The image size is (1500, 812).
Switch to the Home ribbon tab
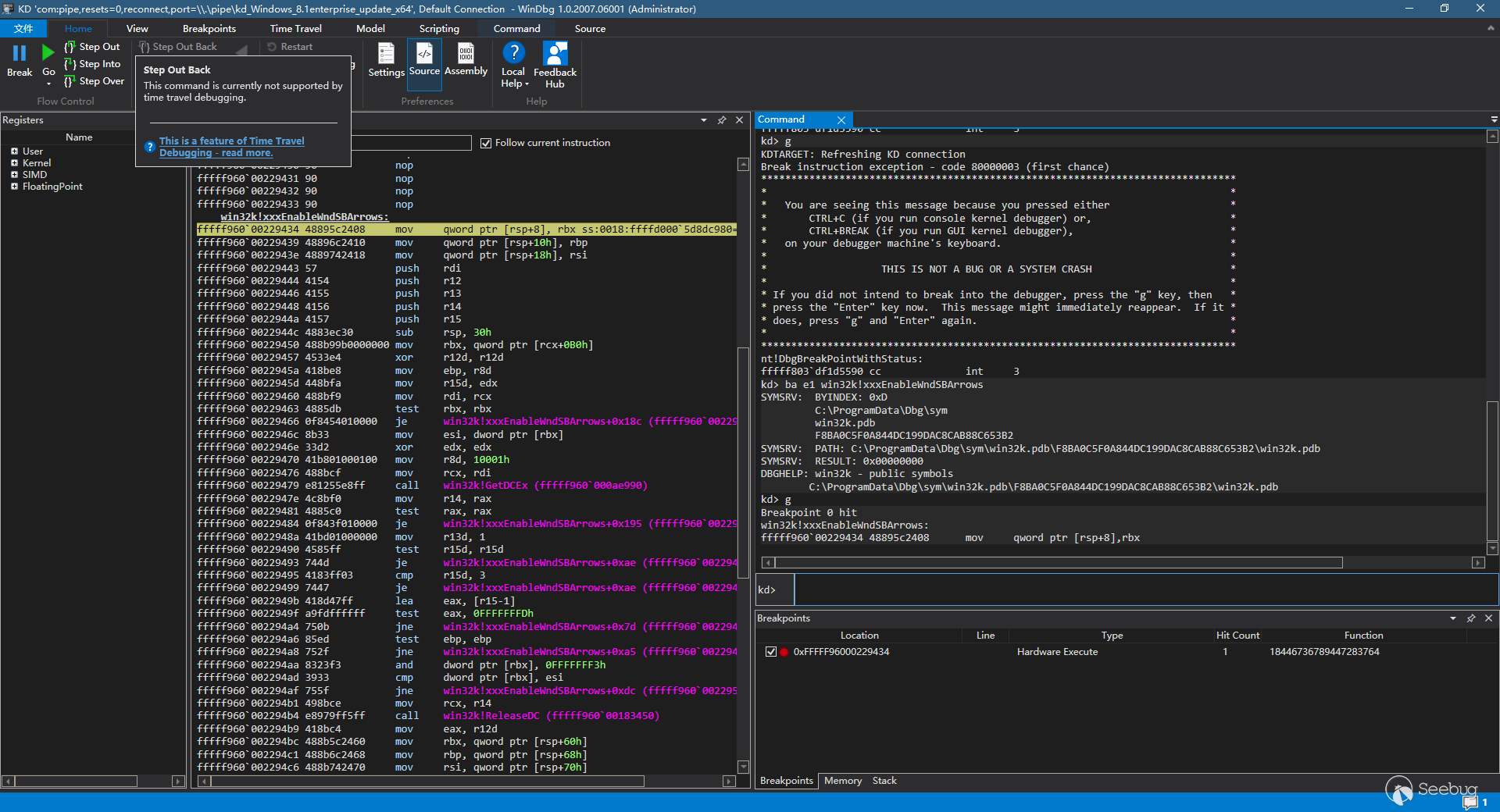coord(78,29)
